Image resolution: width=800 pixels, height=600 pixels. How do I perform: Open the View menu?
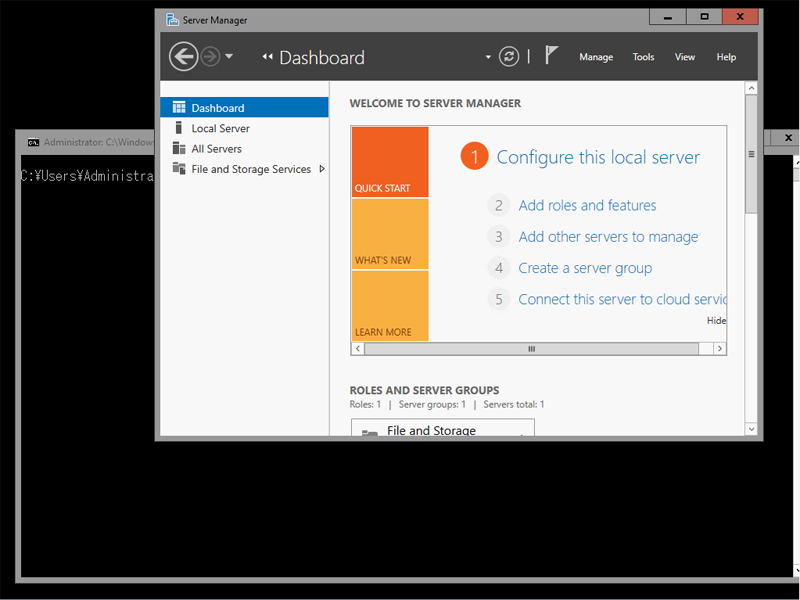685,57
